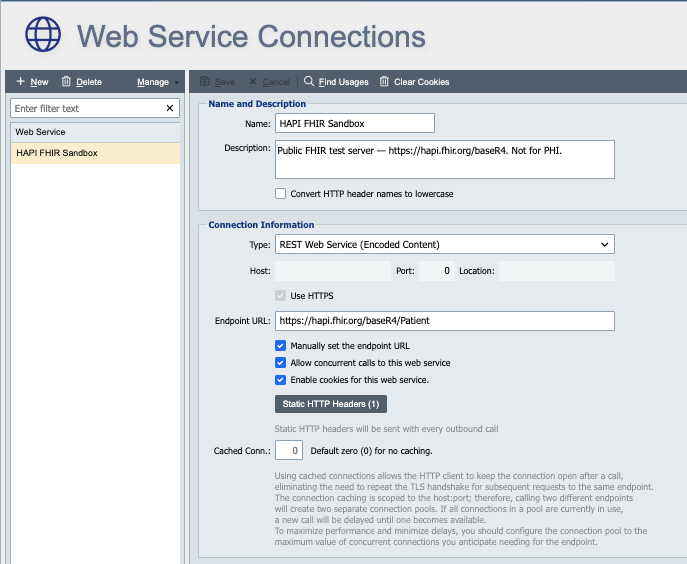Click the Connection Information section title
The image size is (687, 564).
coord(261,225)
